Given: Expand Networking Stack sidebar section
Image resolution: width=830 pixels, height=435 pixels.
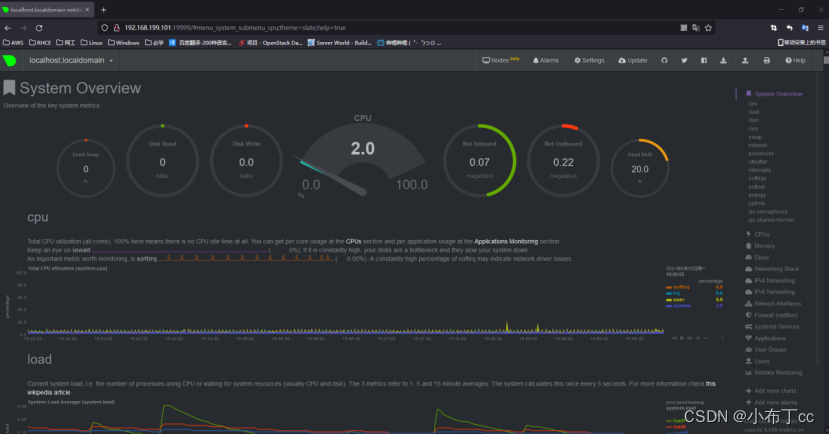Looking at the screenshot, I should [772, 269].
